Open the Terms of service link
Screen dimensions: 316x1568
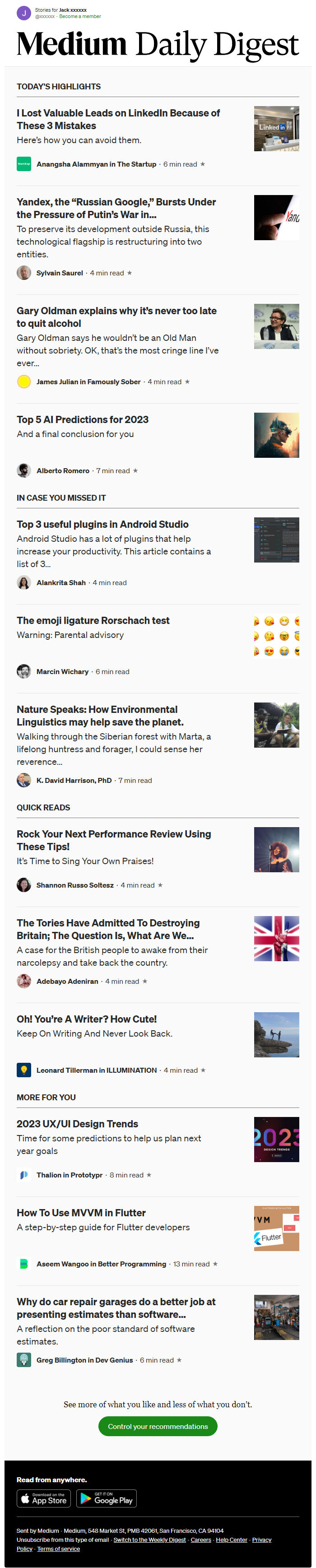click(58, 1549)
